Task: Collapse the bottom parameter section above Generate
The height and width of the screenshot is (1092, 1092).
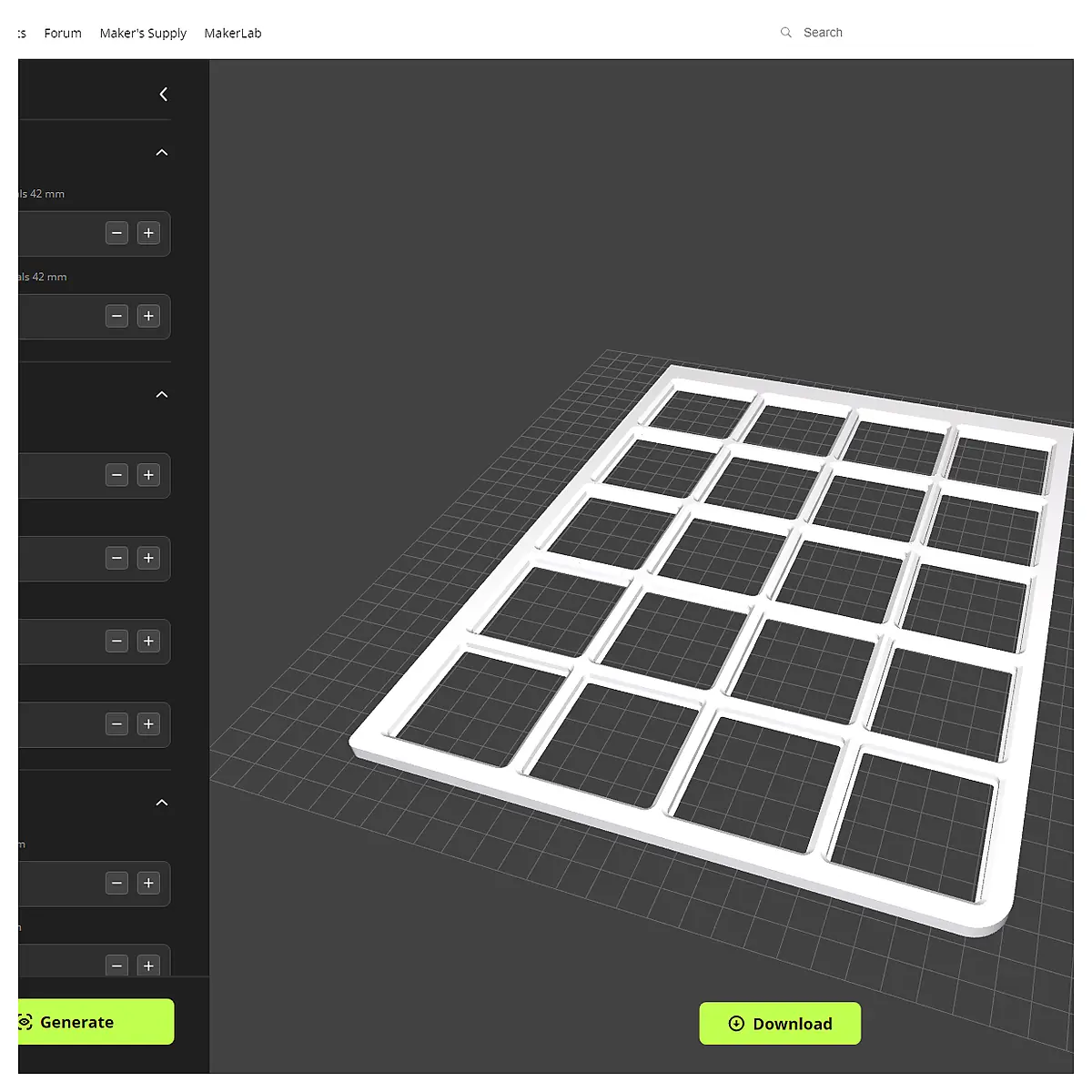Action: pyautogui.click(x=162, y=803)
